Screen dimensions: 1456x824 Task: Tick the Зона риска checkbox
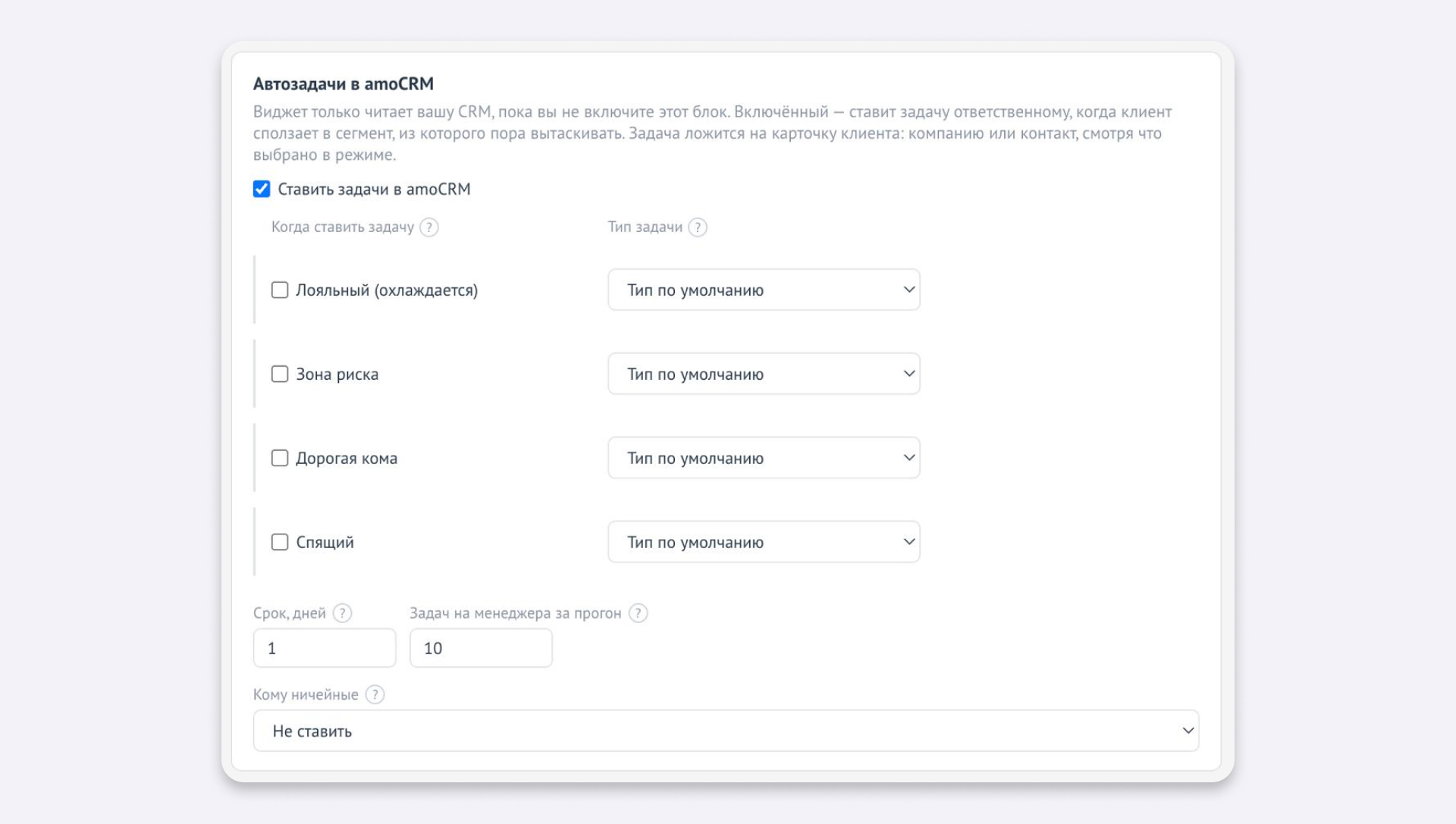[x=280, y=374]
